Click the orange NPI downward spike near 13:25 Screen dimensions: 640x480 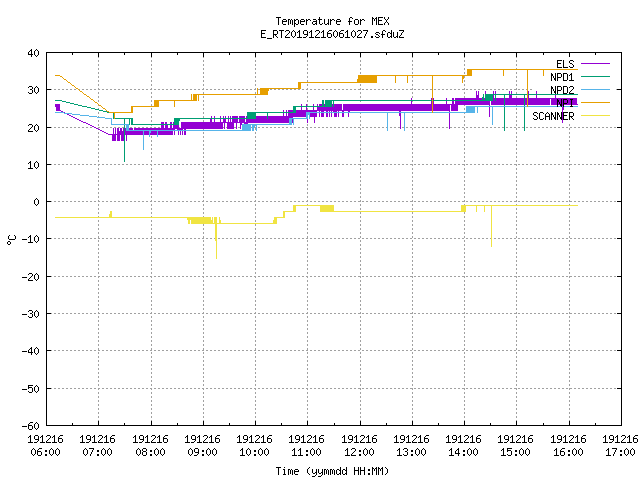433,94
